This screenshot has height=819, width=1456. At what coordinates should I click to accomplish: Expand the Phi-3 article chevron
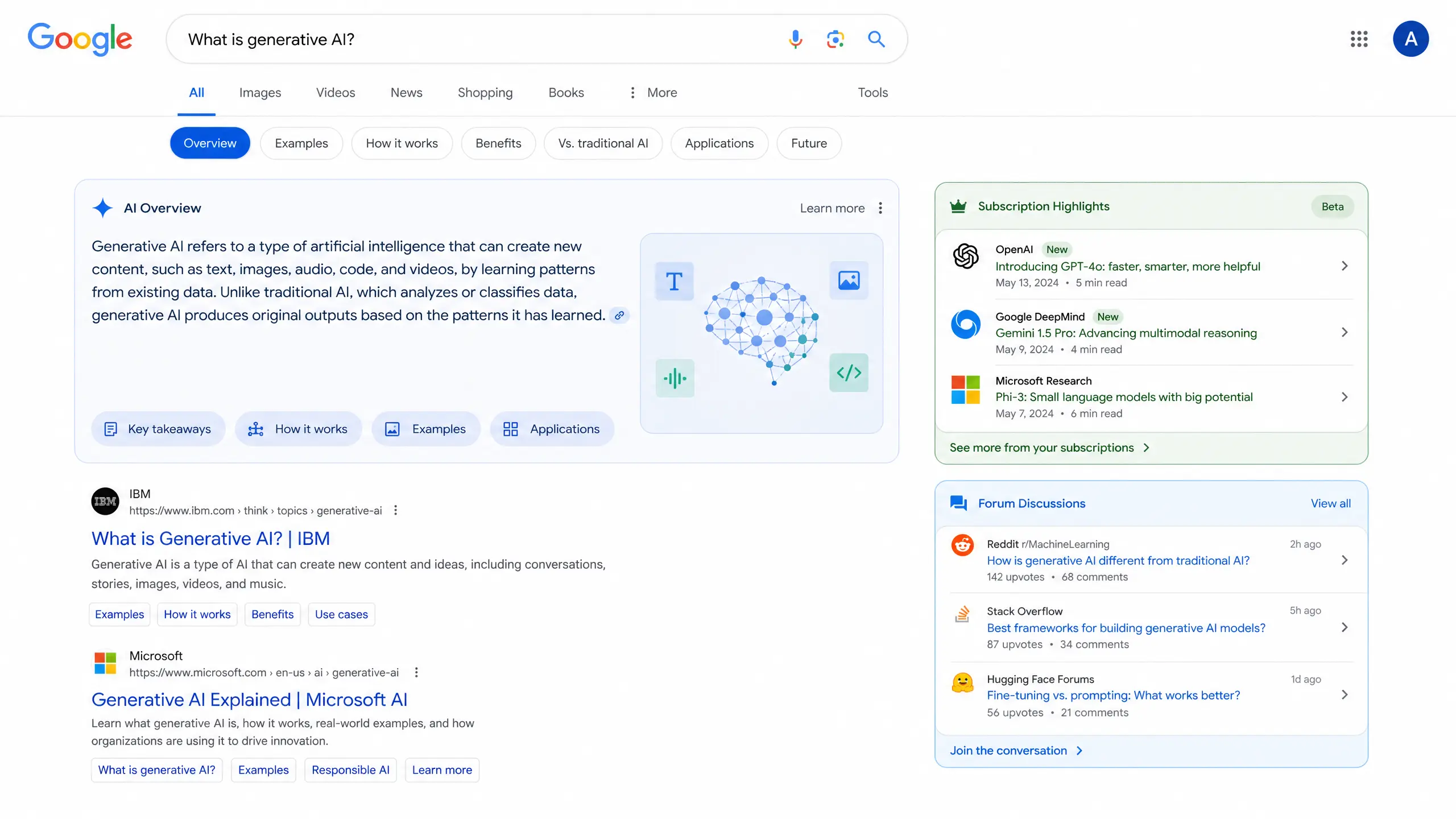pyautogui.click(x=1345, y=397)
